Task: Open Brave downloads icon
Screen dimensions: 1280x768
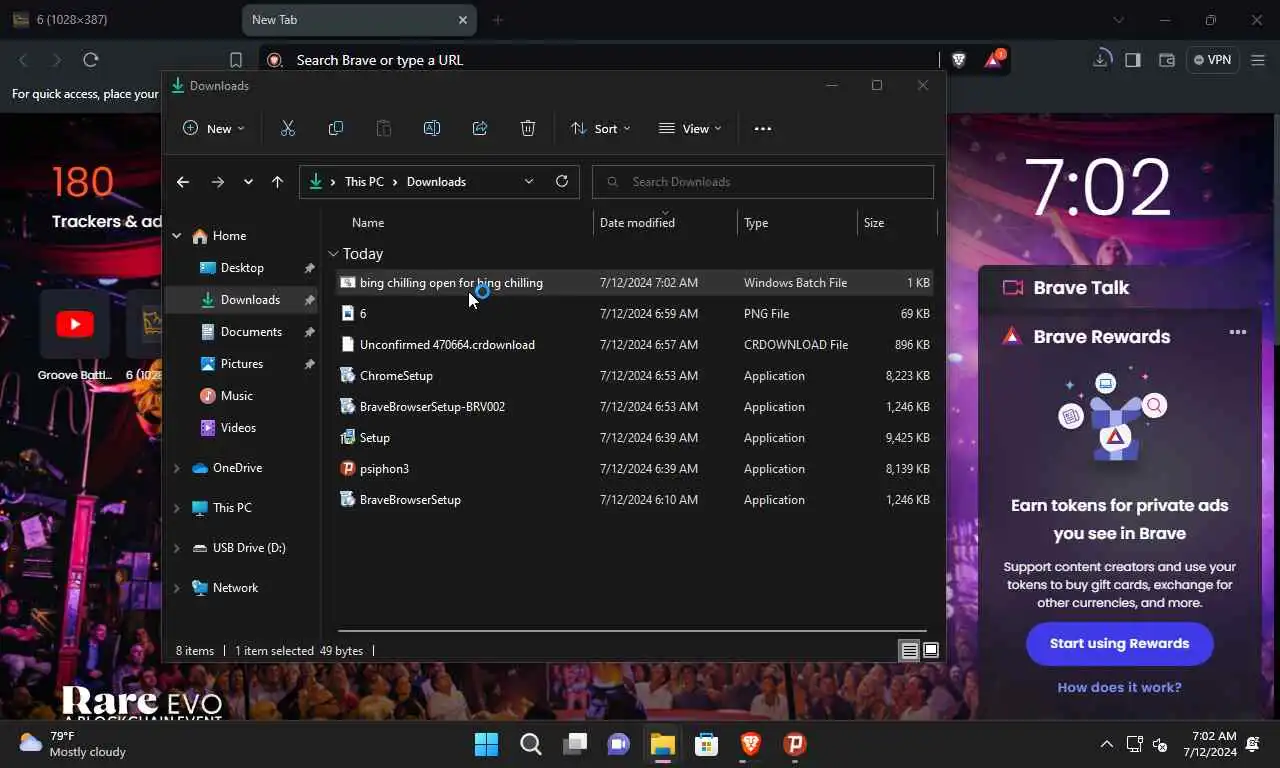Action: [x=1100, y=60]
